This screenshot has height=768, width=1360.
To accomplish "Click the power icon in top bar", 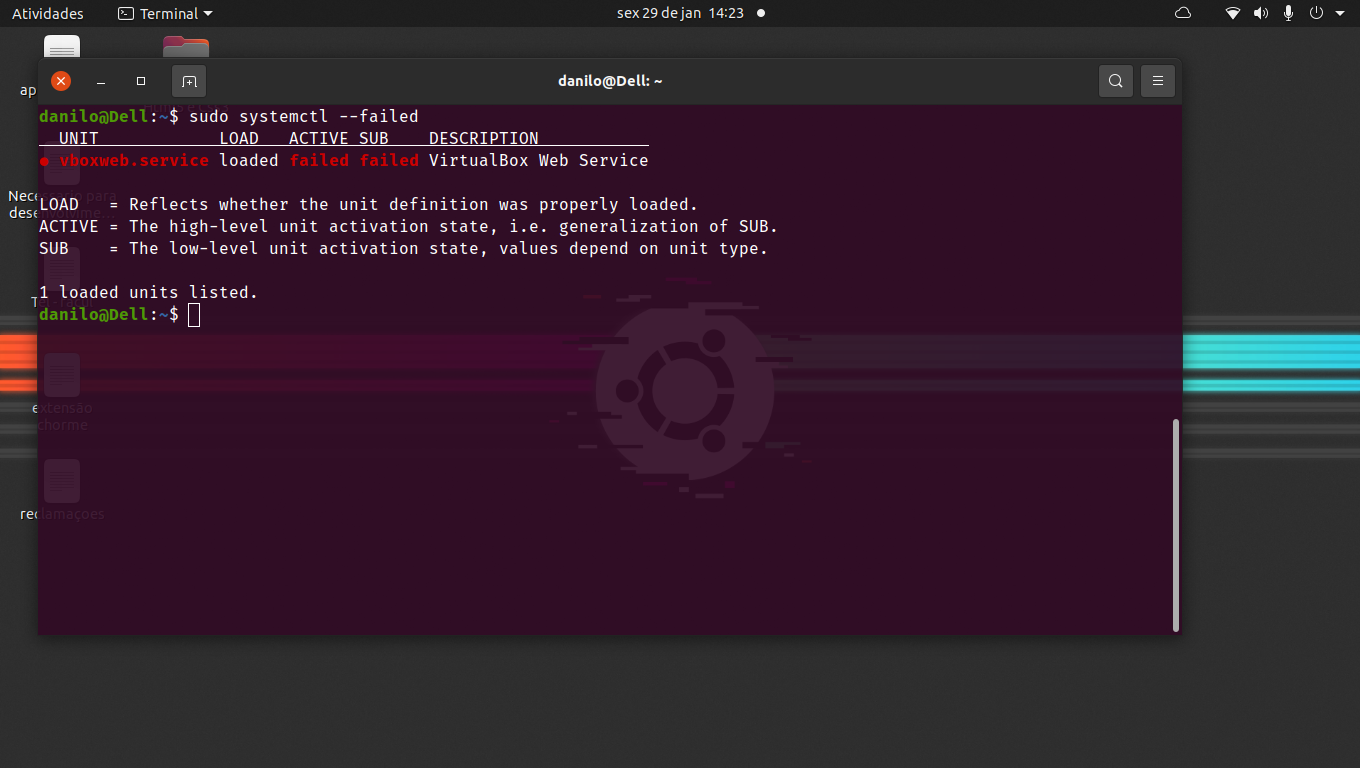I will point(1316,13).
